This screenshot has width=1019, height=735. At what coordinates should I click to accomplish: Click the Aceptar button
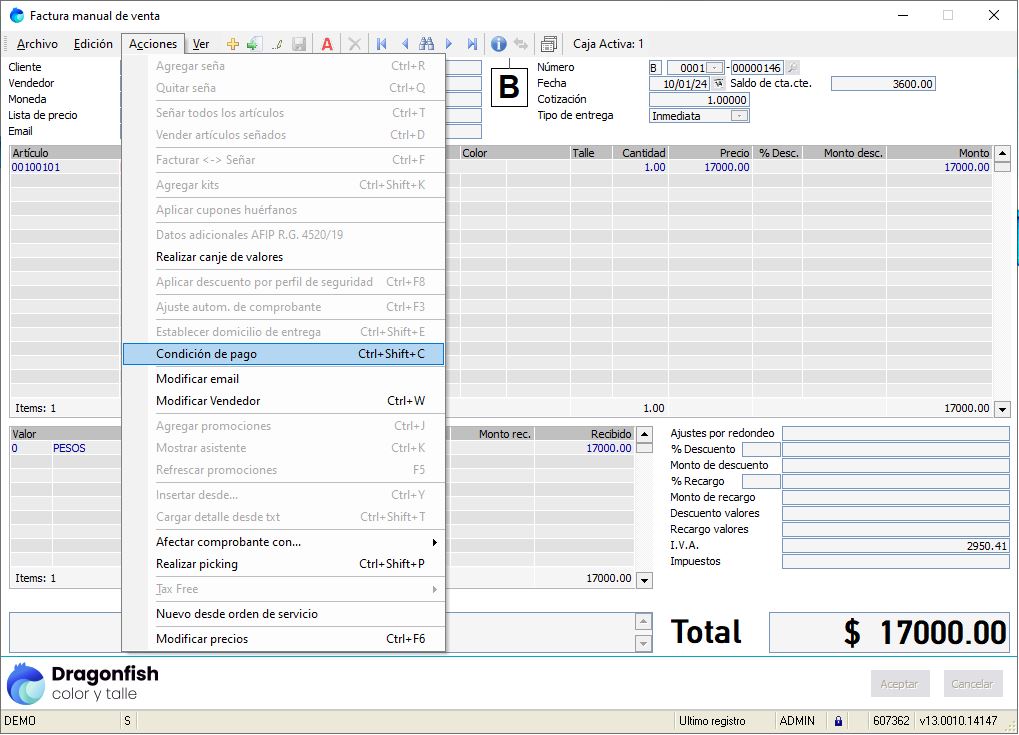pyautogui.click(x=899, y=684)
